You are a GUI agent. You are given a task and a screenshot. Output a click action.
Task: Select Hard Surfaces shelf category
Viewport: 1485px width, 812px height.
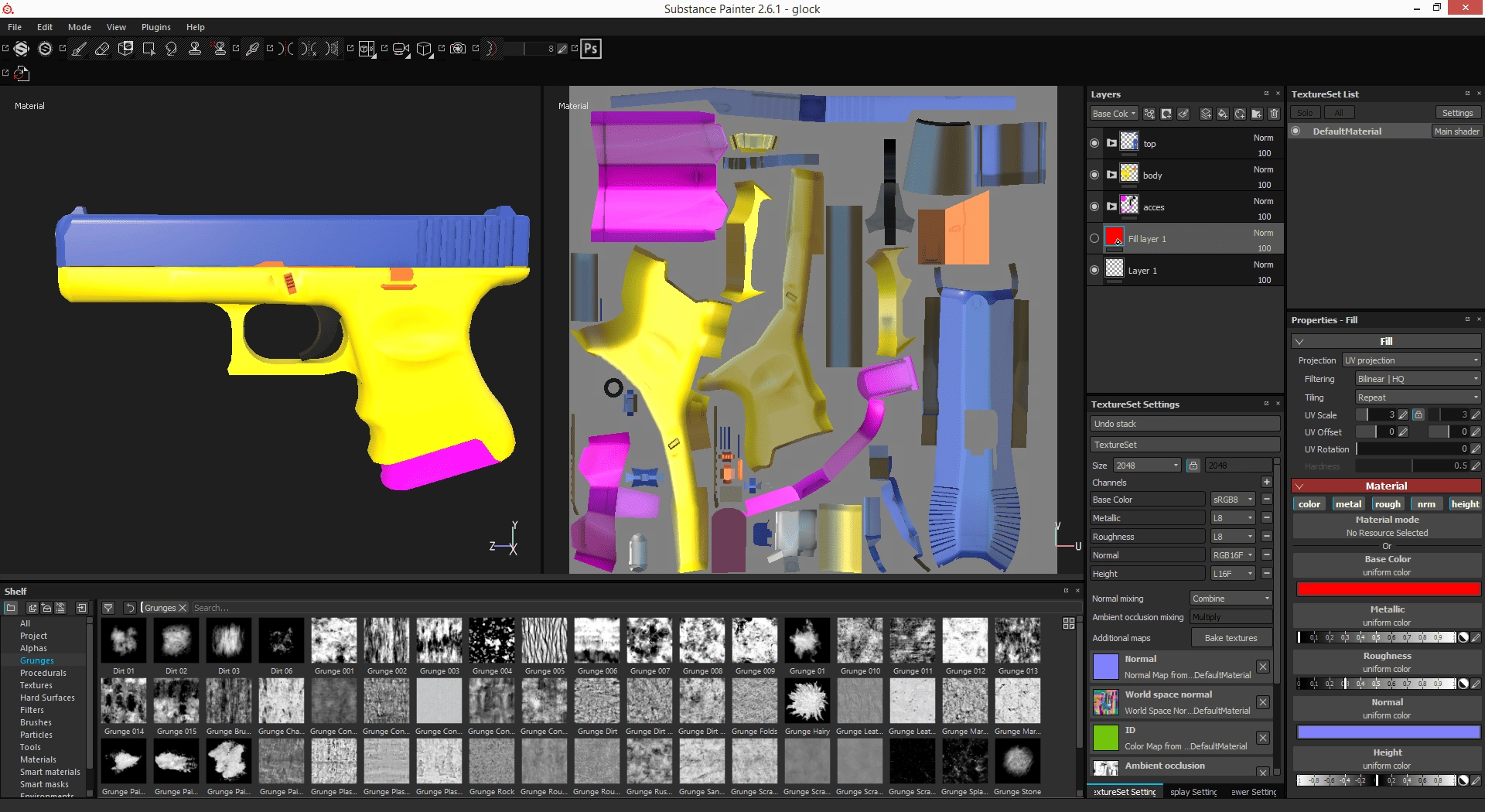coord(47,698)
